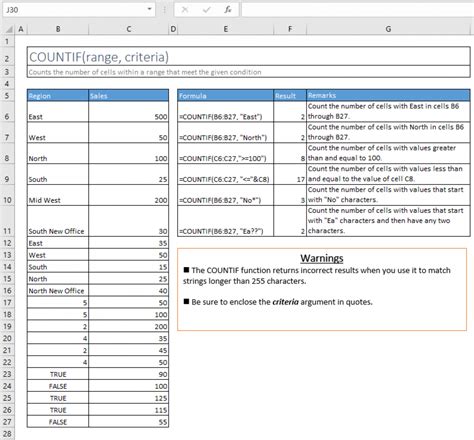Click the Result header cell

(x=290, y=96)
